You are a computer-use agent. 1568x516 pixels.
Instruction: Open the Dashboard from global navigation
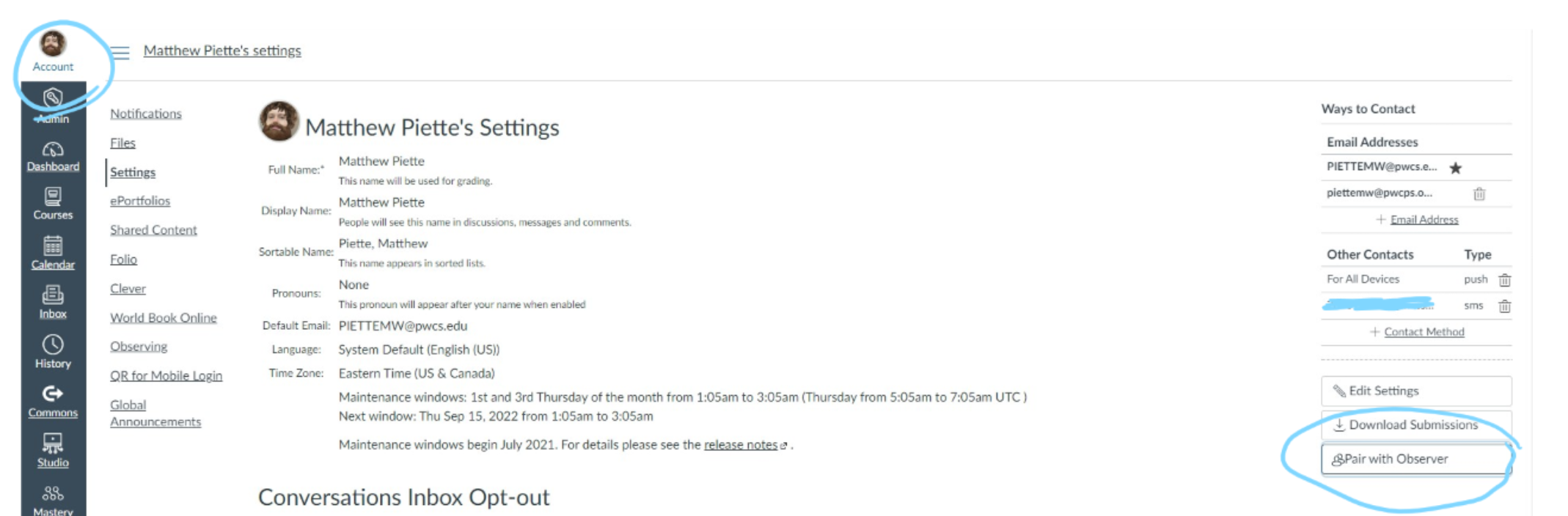[x=53, y=156]
